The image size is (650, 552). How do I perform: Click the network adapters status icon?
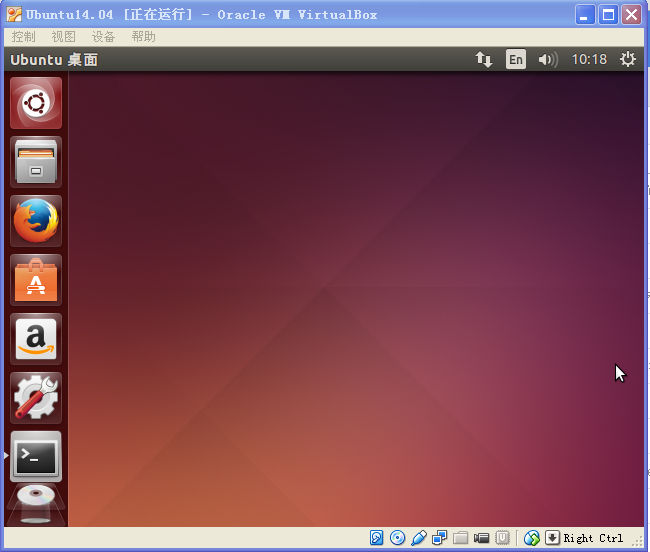coord(439,538)
